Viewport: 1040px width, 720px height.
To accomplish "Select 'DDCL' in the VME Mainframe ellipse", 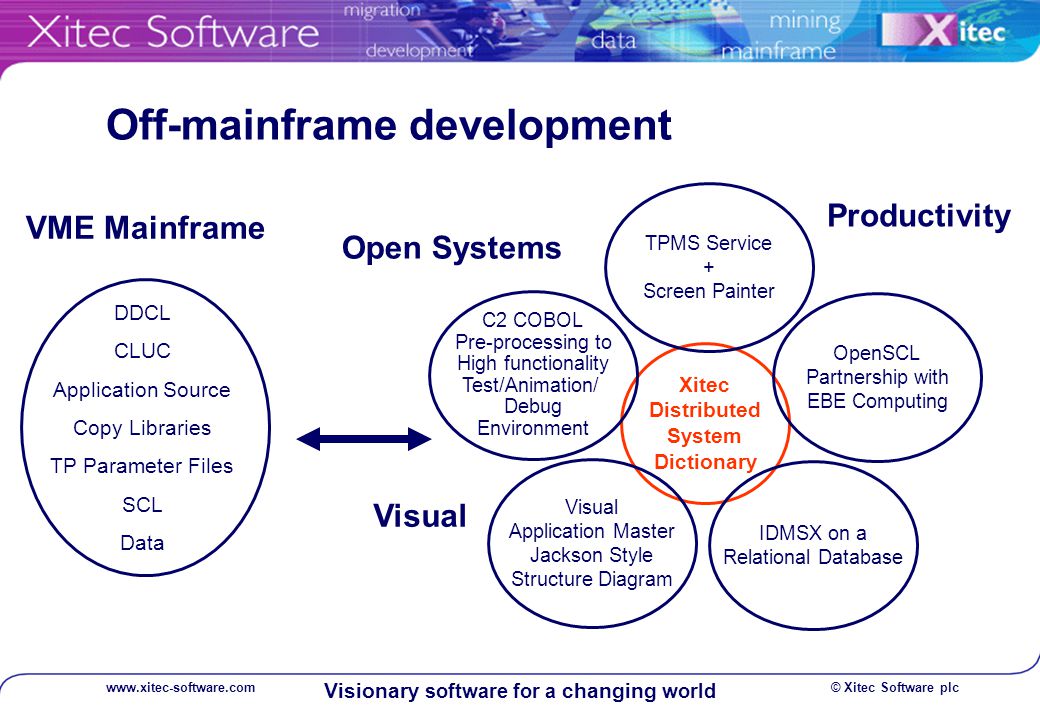I will click(x=142, y=312).
